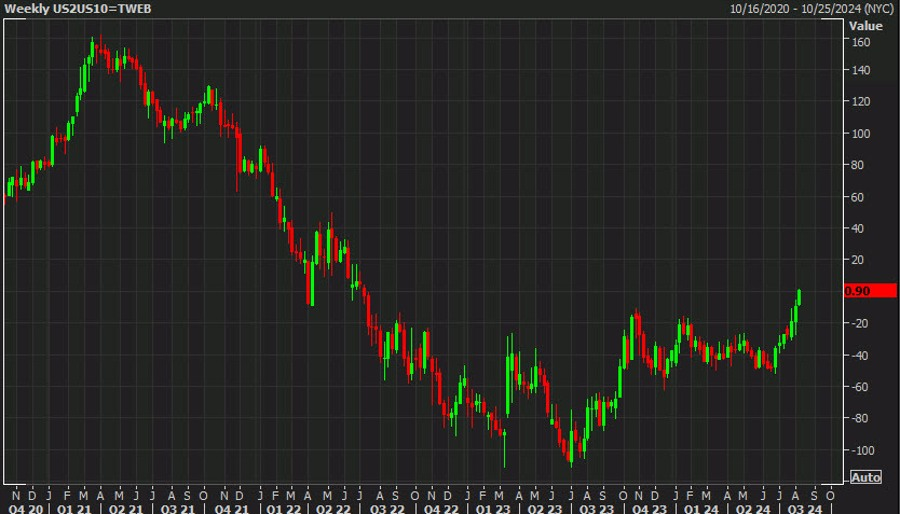The width and height of the screenshot is (900, 514).
Task: Click the Q4 21 quarter label
Action: click(x=231, y=509)
